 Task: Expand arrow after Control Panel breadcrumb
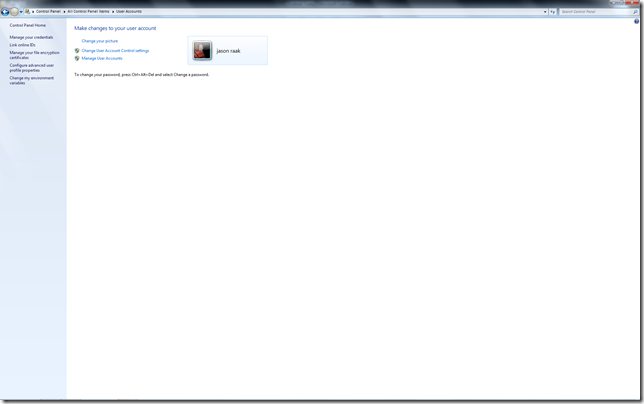(64, 12)
